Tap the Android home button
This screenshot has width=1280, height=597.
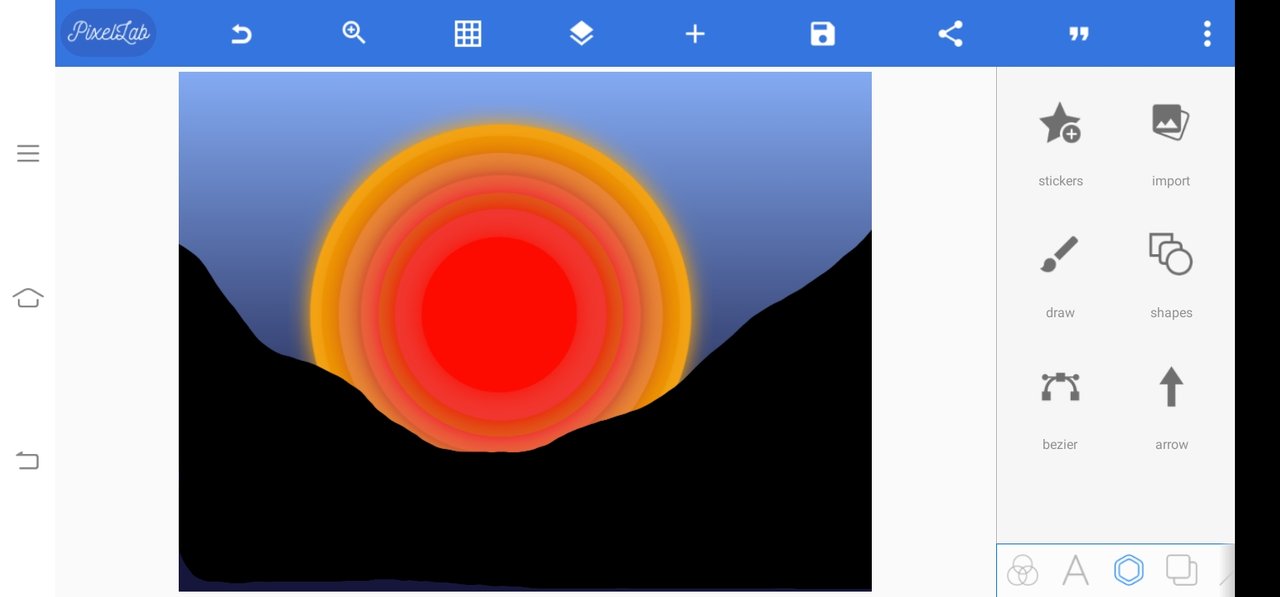(x=28, y=298)
